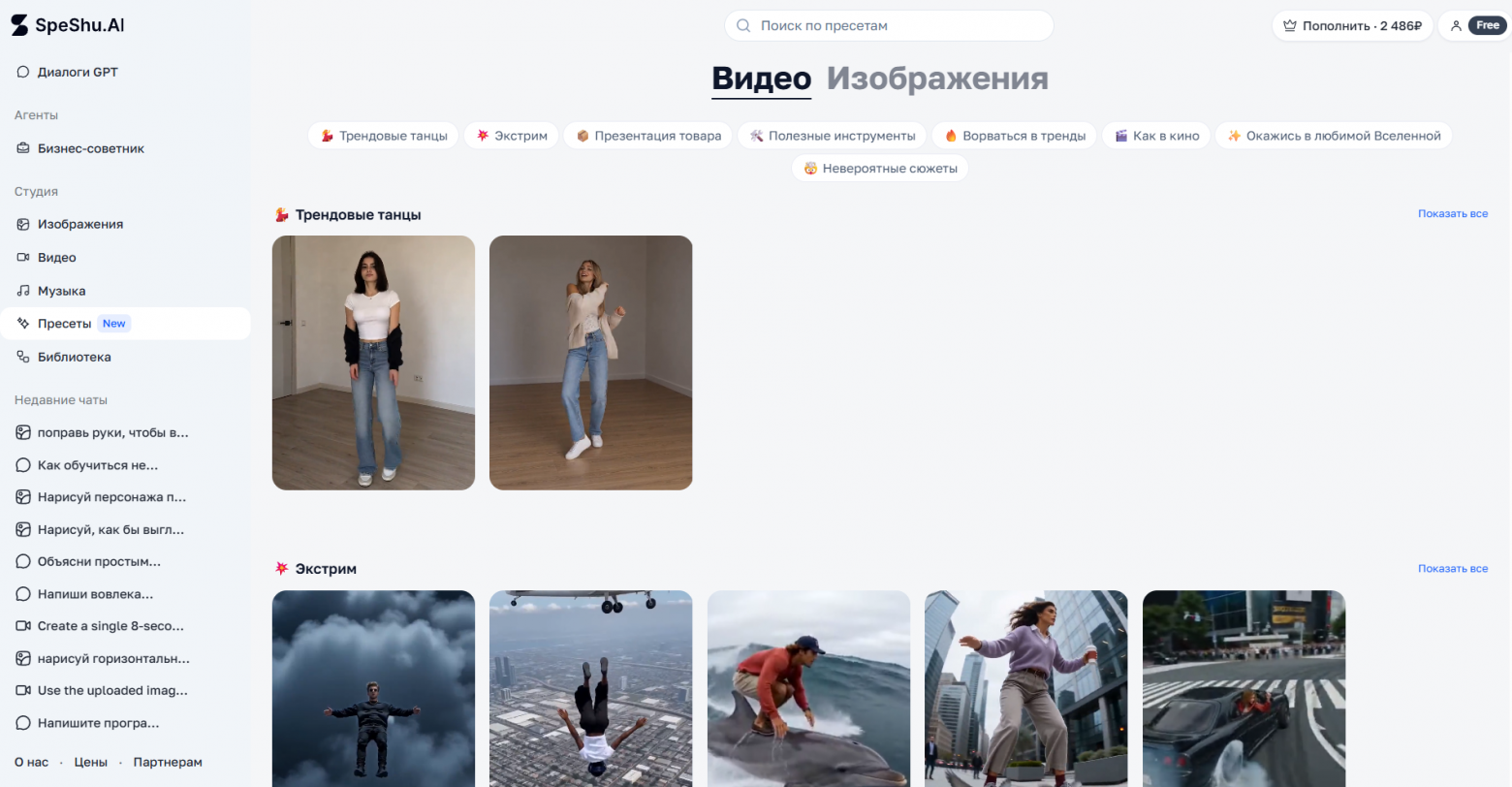This screenshot has width=1512, height=787.
Task: Click the Пресеты sparkle icon
Action: click(23, 324)
